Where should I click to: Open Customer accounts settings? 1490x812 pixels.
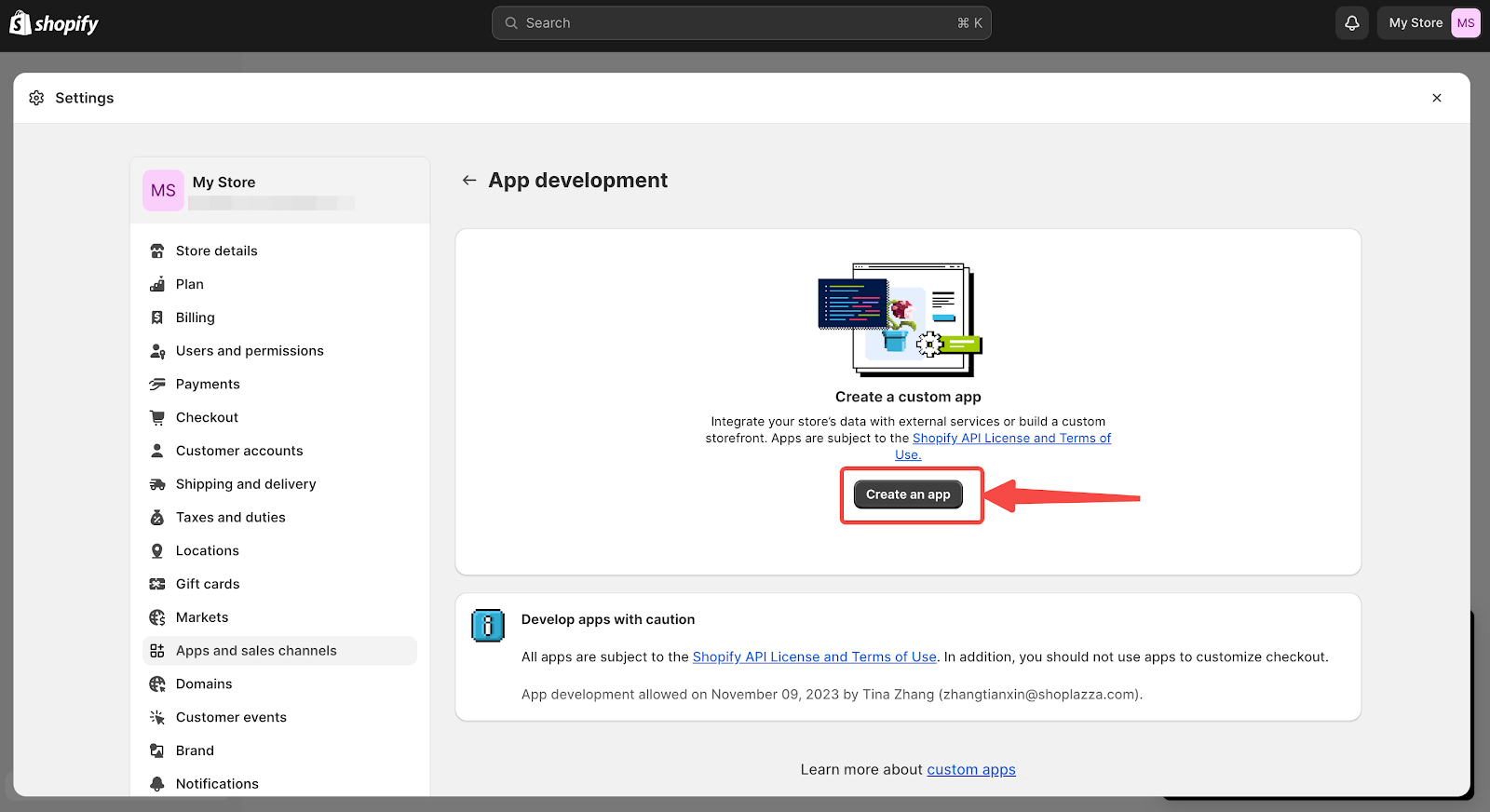279,451
